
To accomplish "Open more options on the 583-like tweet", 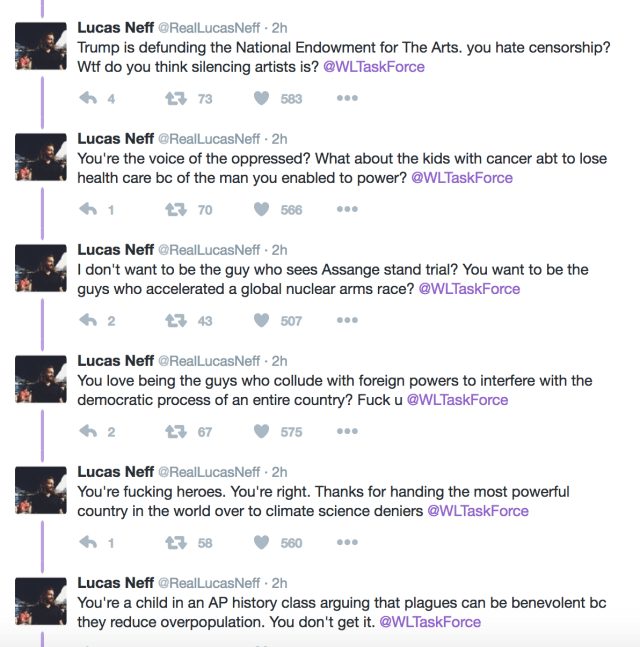I will coord(347,98).
